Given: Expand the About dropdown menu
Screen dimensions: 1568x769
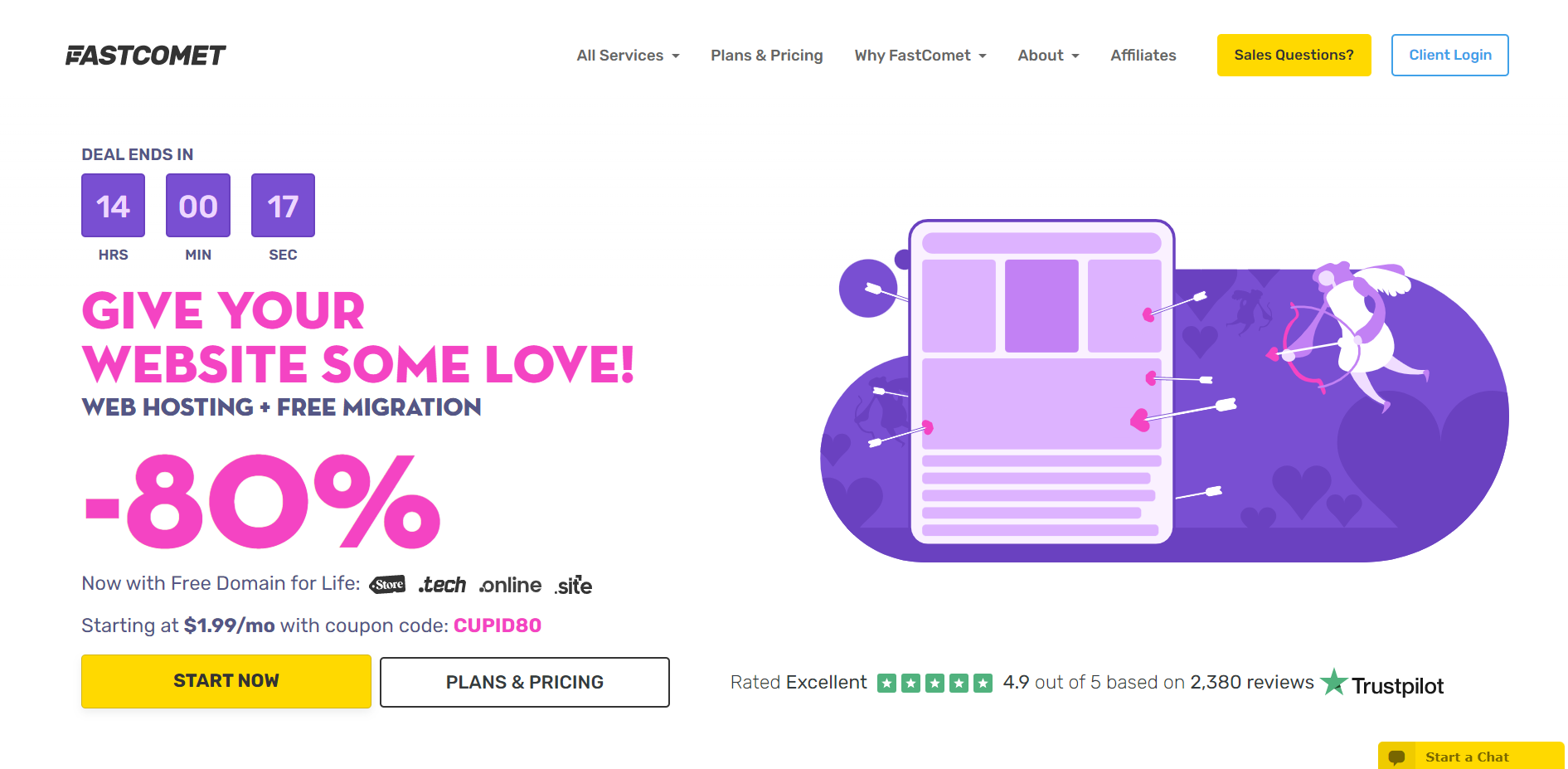Looking at the screenshot, I should (1048, 55).
